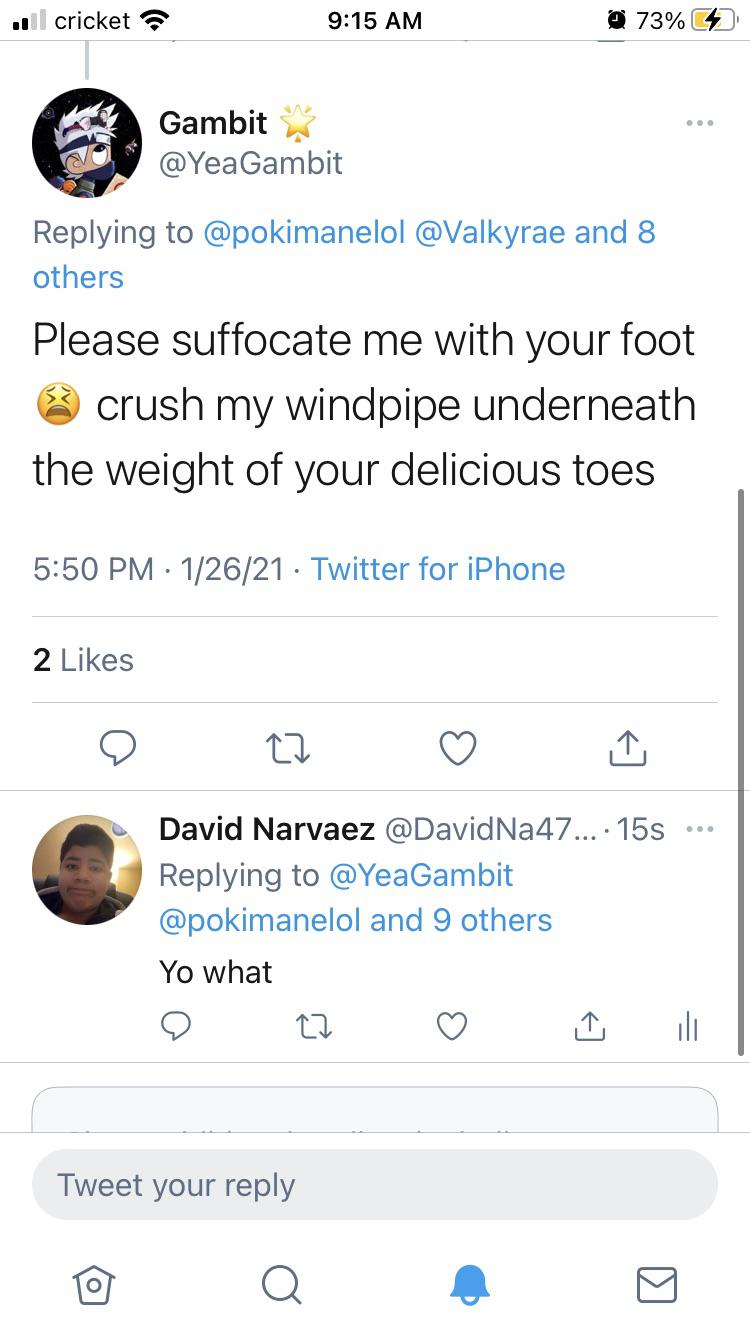Like David Narvaez's reply
The height and width of the screenshot is (1334, 750).
[452, 1026]
